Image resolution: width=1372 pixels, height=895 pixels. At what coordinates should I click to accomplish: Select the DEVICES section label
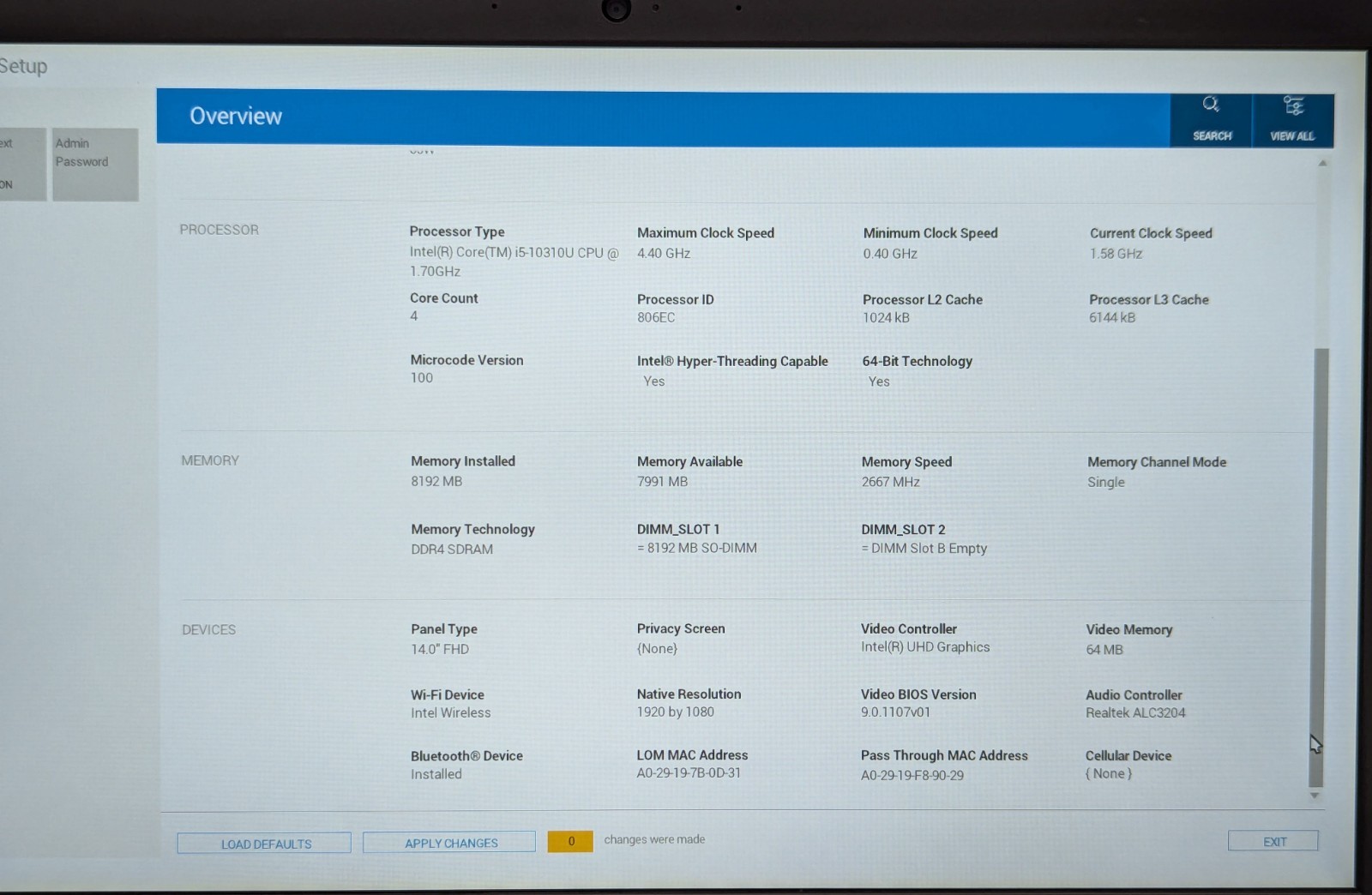tap(208, 629)
